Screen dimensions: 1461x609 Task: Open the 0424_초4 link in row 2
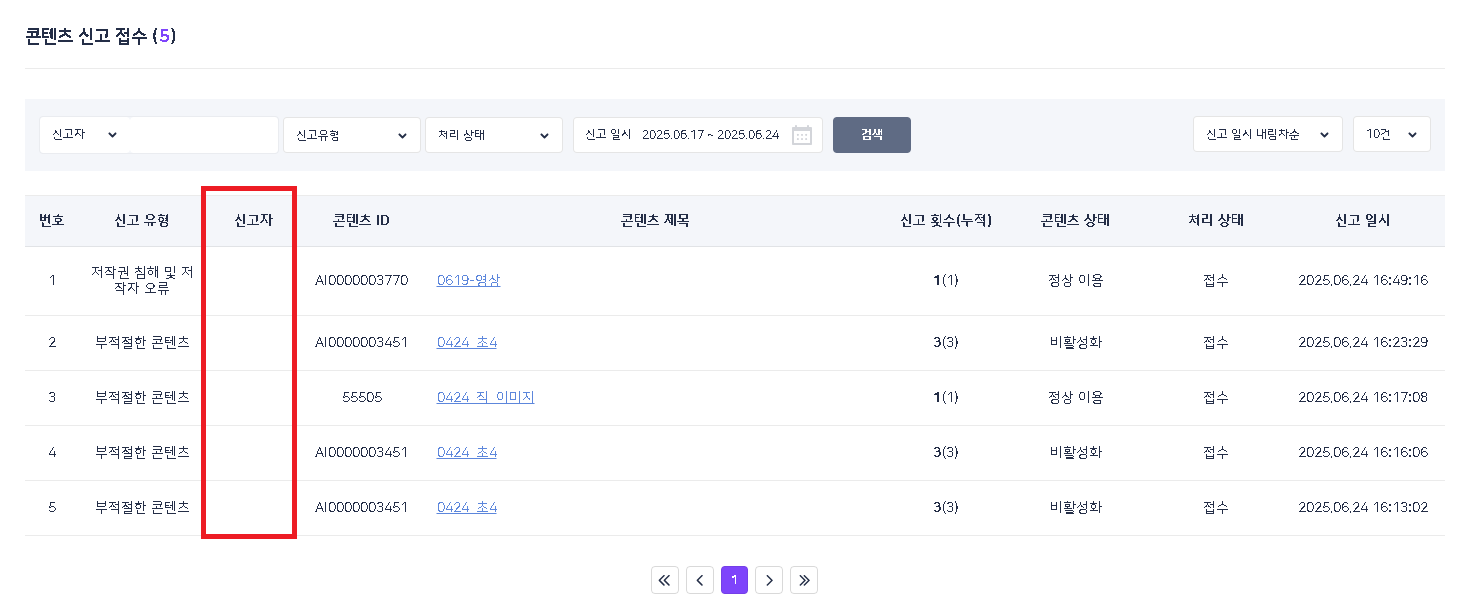click(x=466, y=342)
